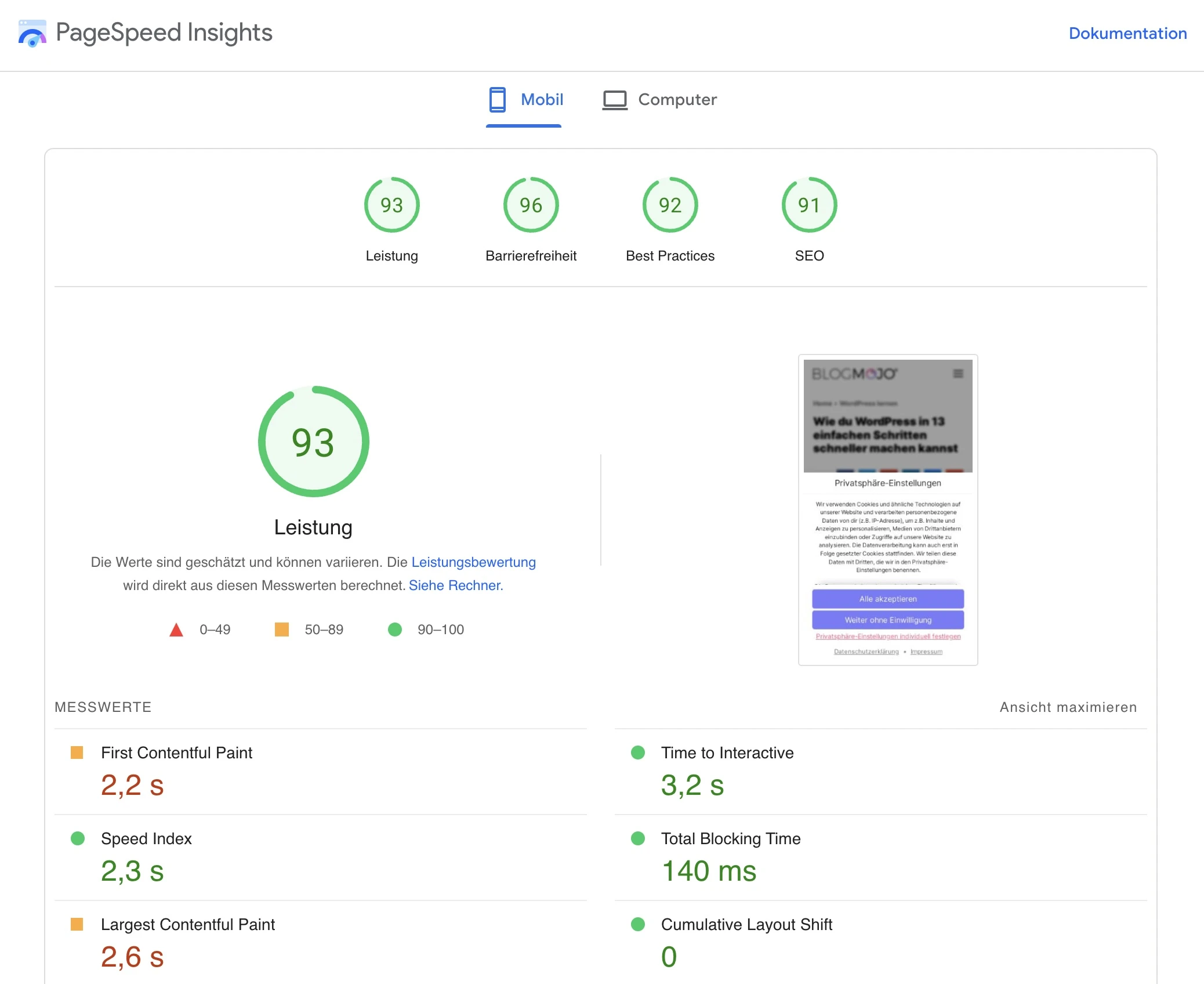Select the Mobil tab

524,99
